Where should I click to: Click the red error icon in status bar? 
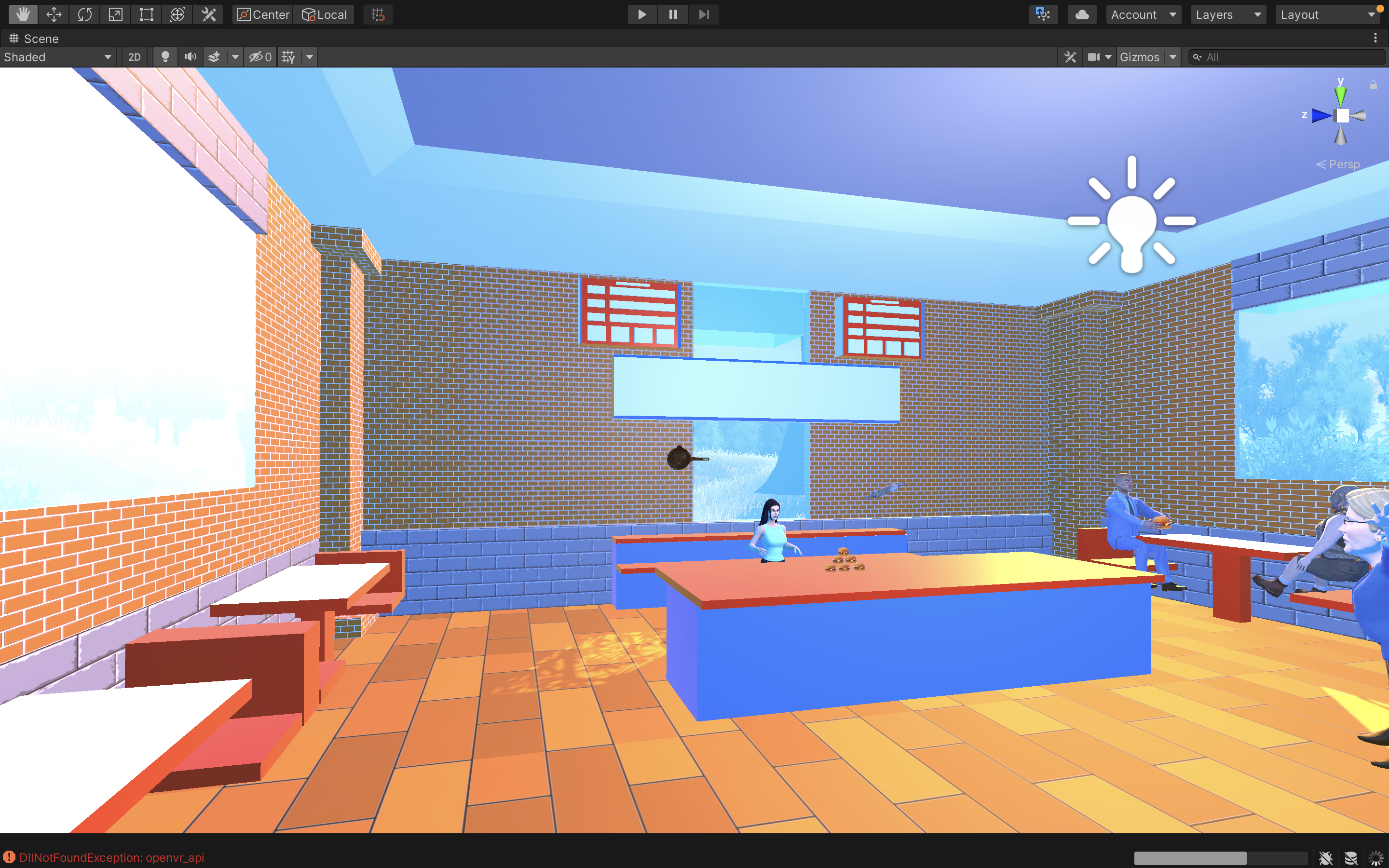(x=9, y=857)
